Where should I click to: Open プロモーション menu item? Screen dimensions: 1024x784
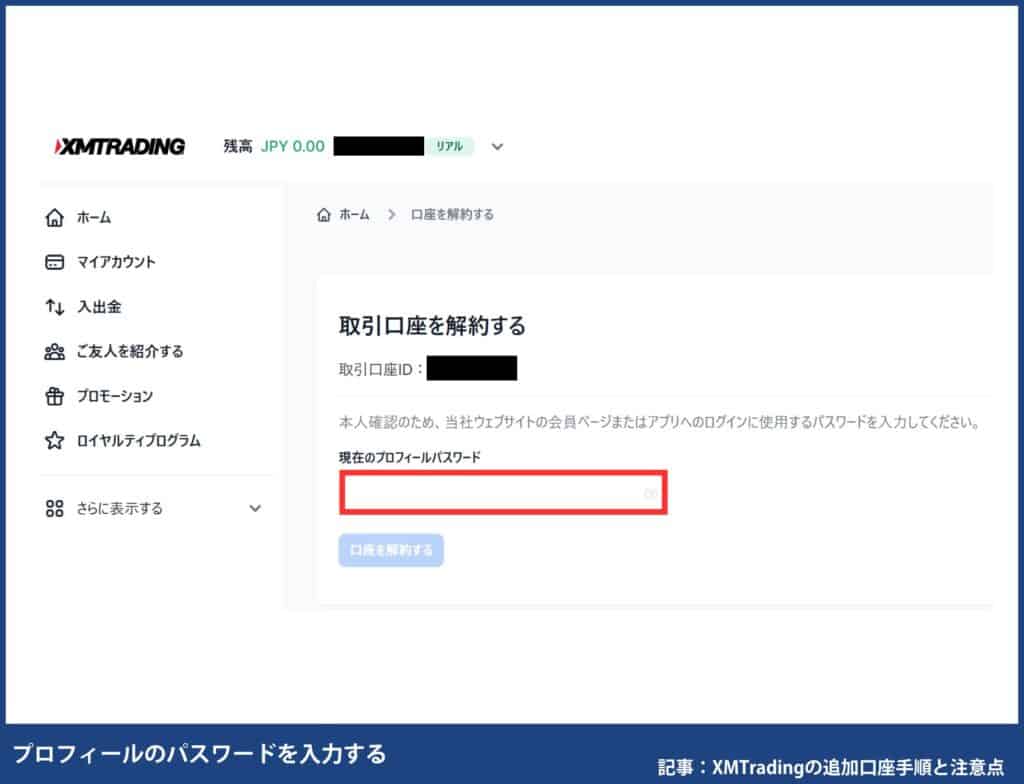click(x=115, y=396)
